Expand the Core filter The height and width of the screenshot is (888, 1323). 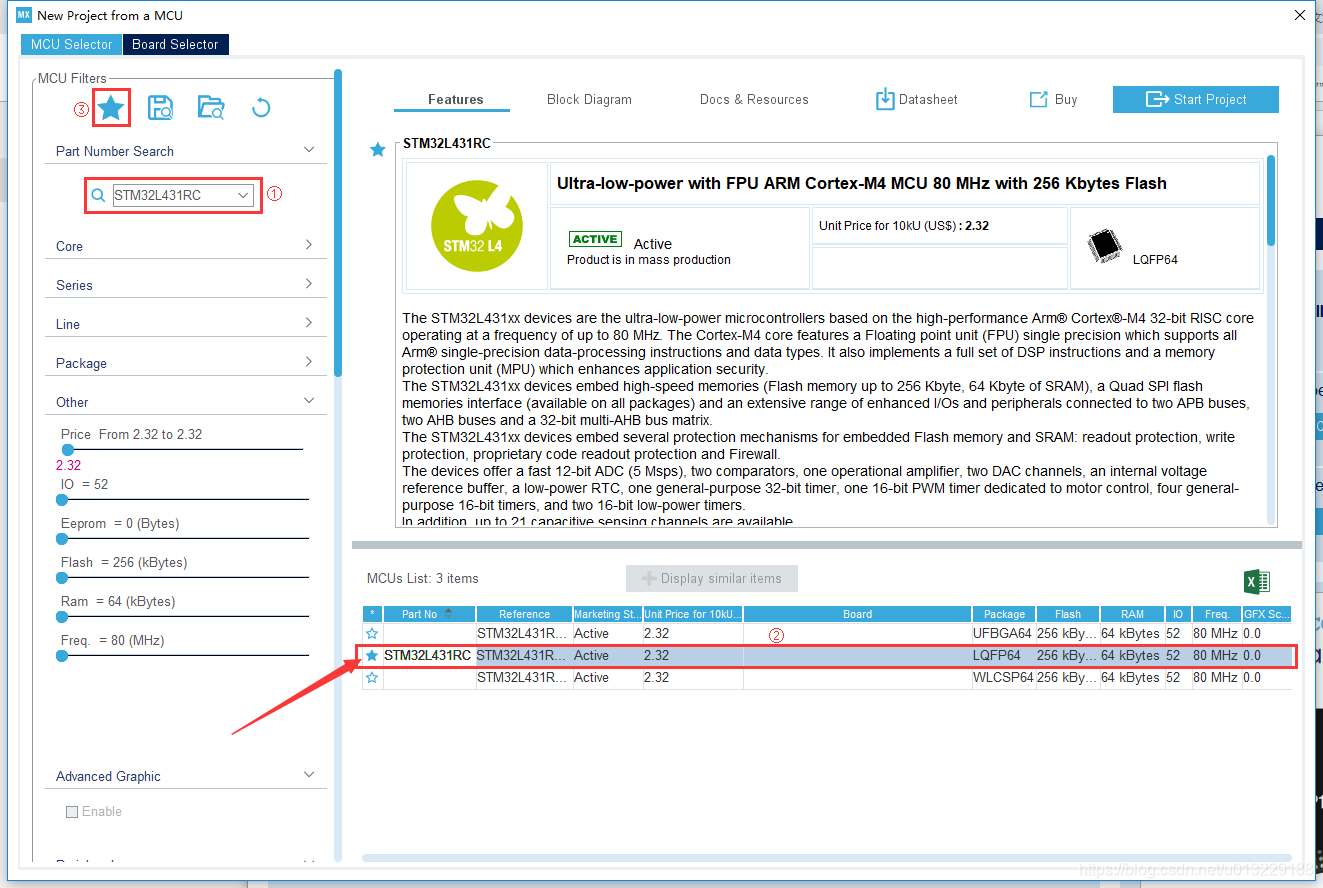309,245
